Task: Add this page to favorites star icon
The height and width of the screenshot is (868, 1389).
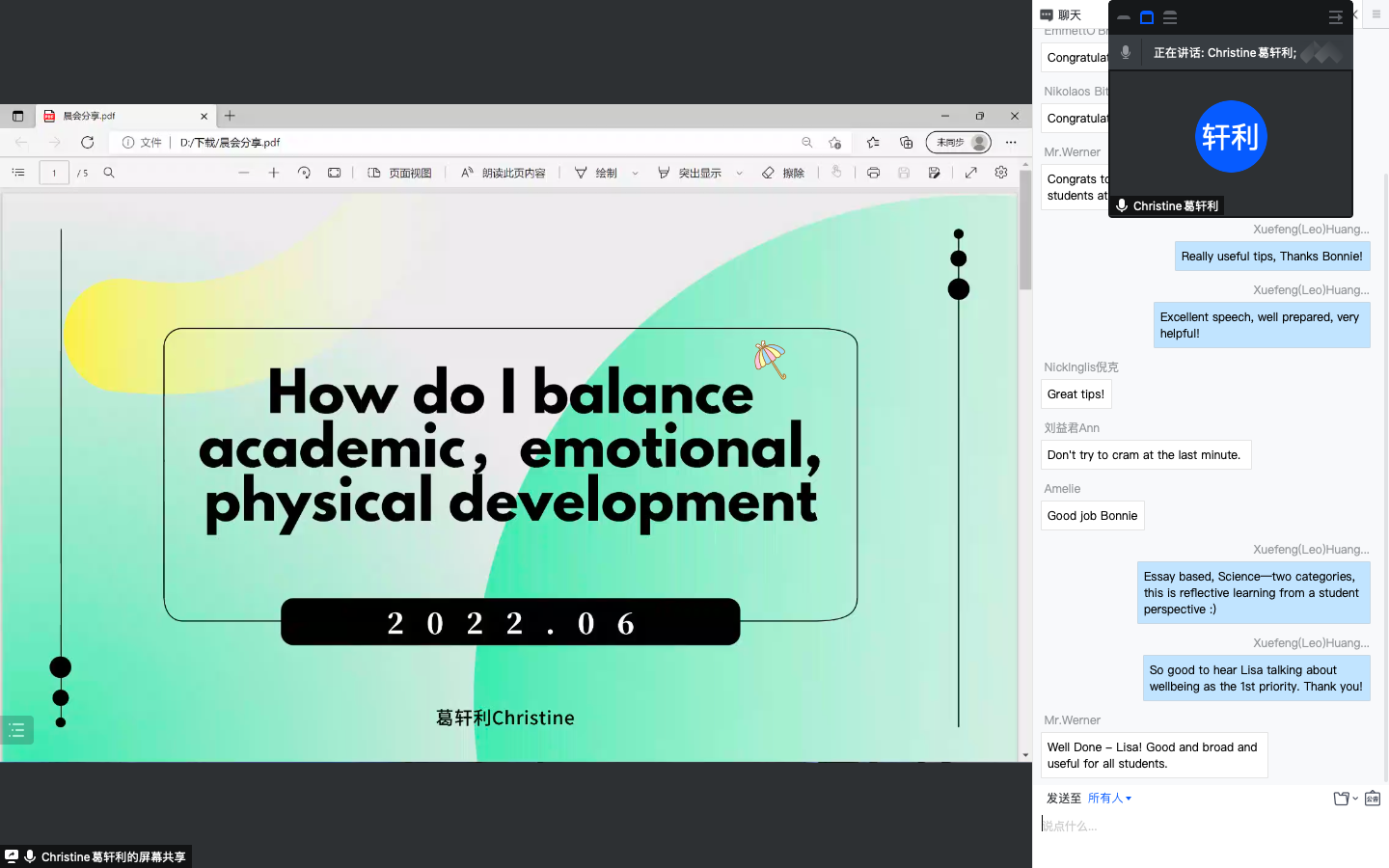Action: coord(834,143)
